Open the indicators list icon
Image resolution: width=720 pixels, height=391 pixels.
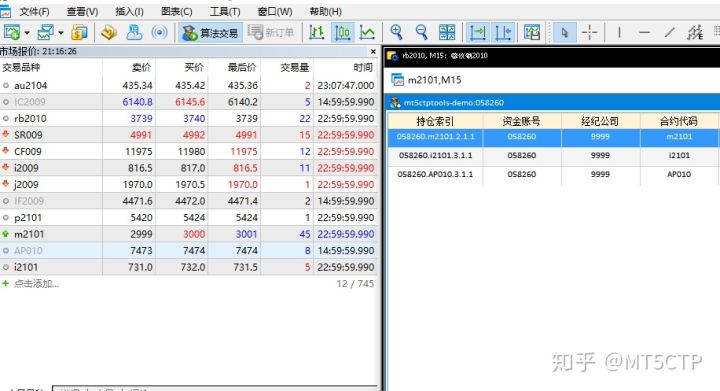pyautogui.click(x=532, y=32)
